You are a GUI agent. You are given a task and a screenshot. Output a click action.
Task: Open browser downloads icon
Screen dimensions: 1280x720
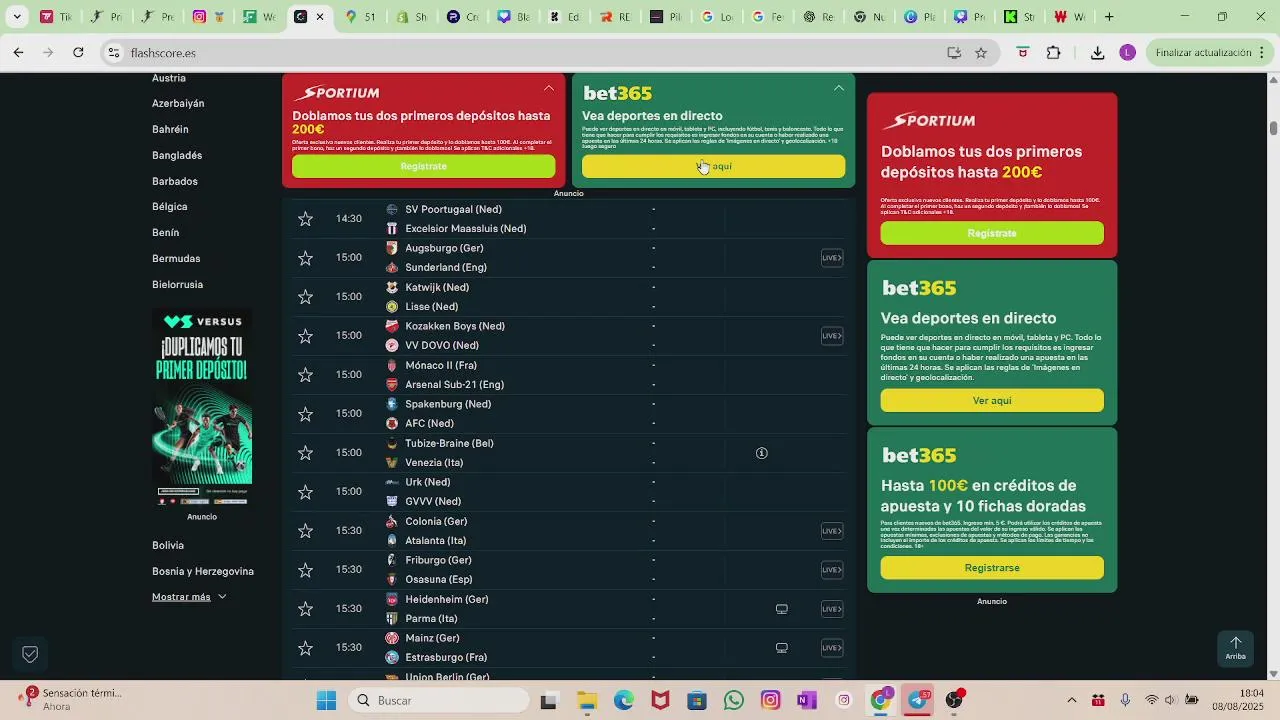pyautogui.click(x=1097, y=53)
